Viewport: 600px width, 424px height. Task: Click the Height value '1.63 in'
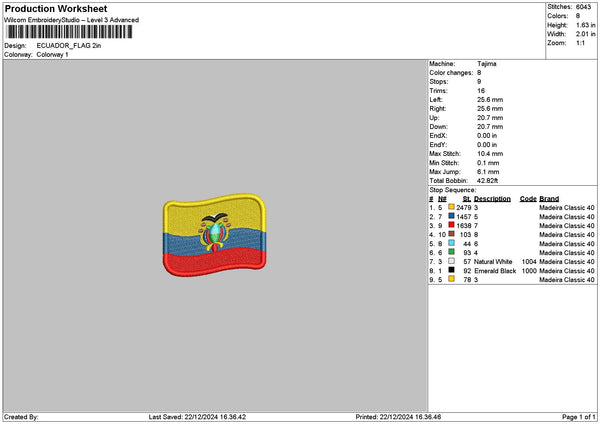pyautogui.click(x=585, y=25)
